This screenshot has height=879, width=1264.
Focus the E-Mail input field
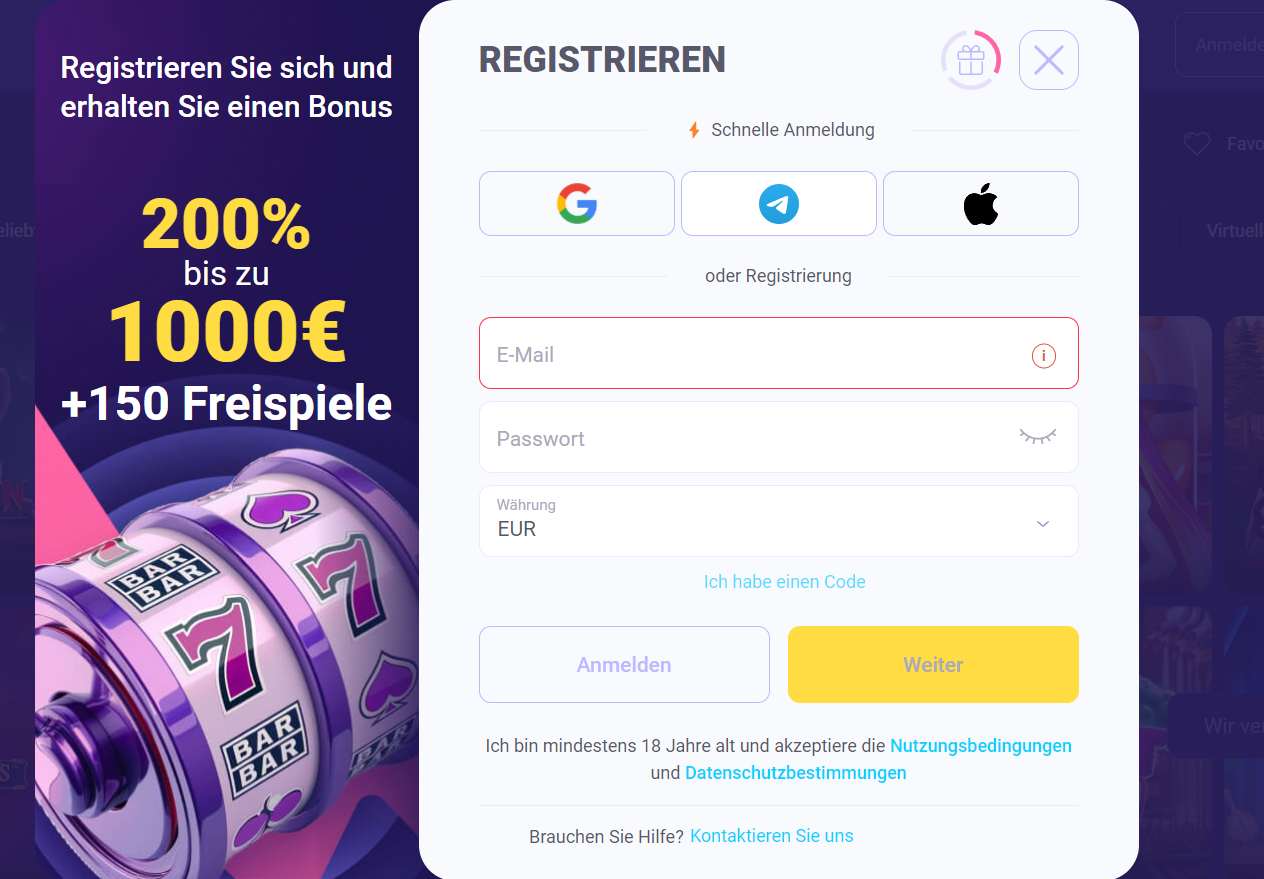(779, 353)
